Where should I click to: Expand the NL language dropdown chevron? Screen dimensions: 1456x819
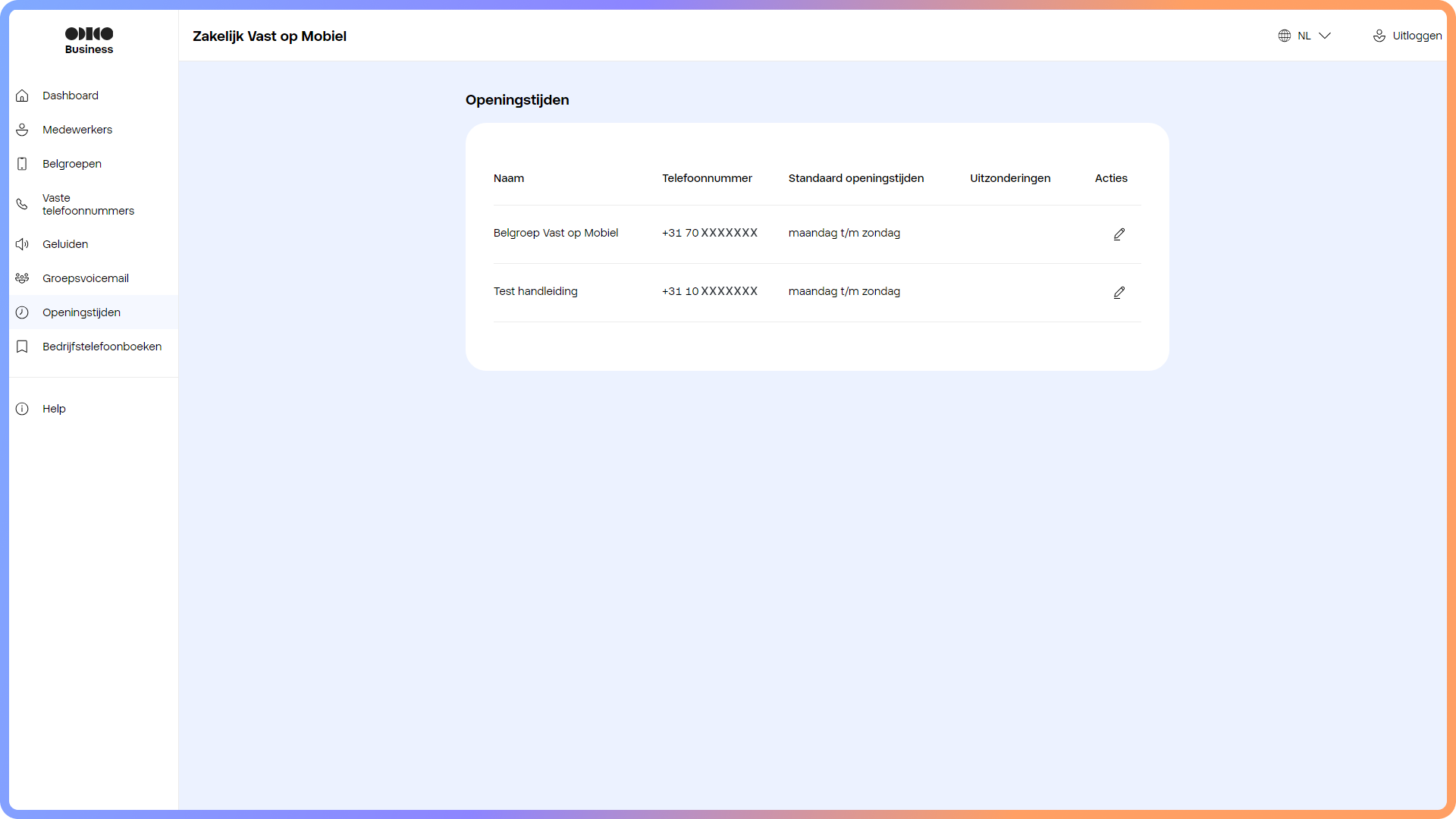1325,36
